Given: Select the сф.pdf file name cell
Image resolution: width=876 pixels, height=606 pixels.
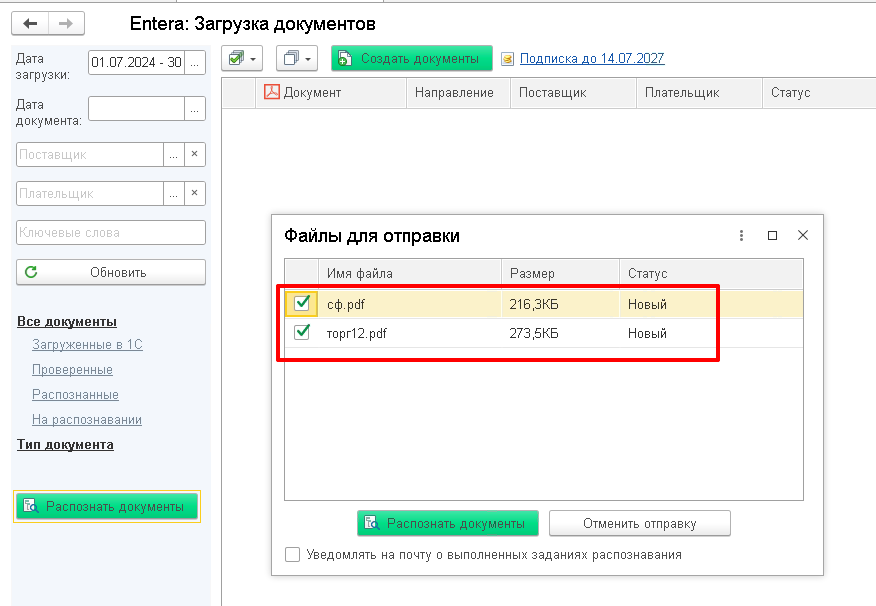Looking at the screenshot, I should click(410, 304).
